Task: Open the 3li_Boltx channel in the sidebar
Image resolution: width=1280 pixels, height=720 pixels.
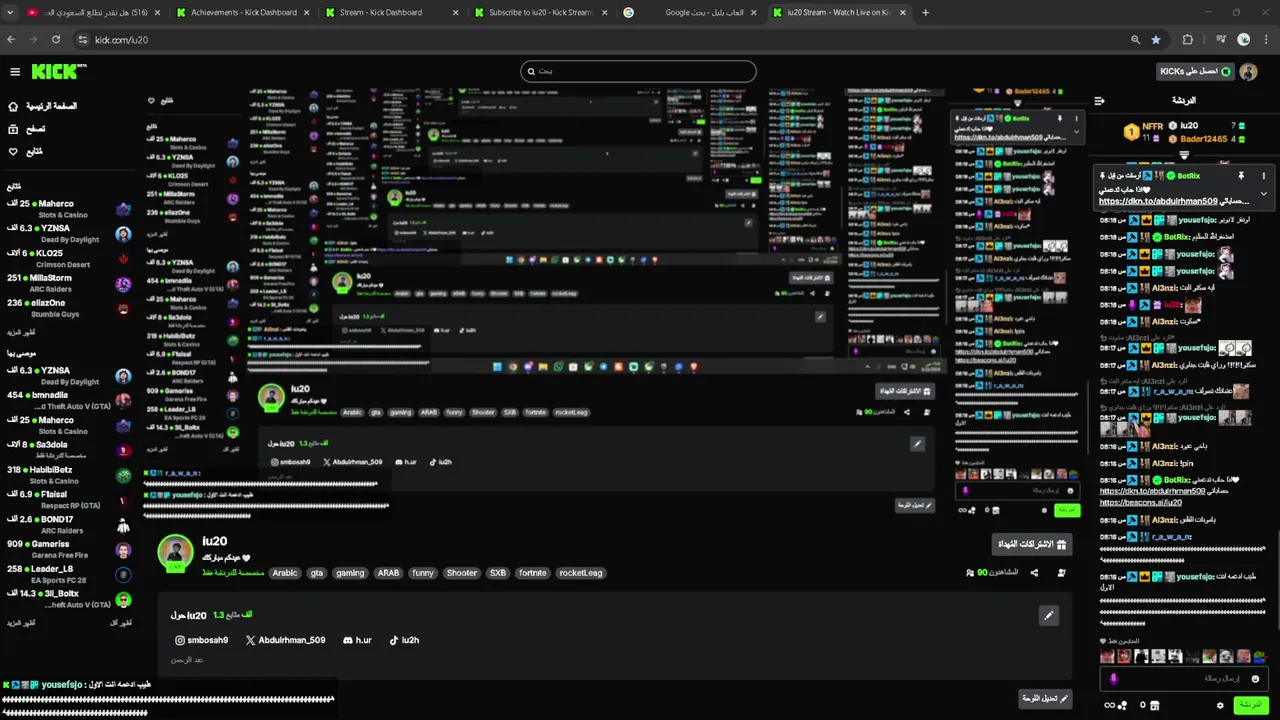Action: click(68, 598)
